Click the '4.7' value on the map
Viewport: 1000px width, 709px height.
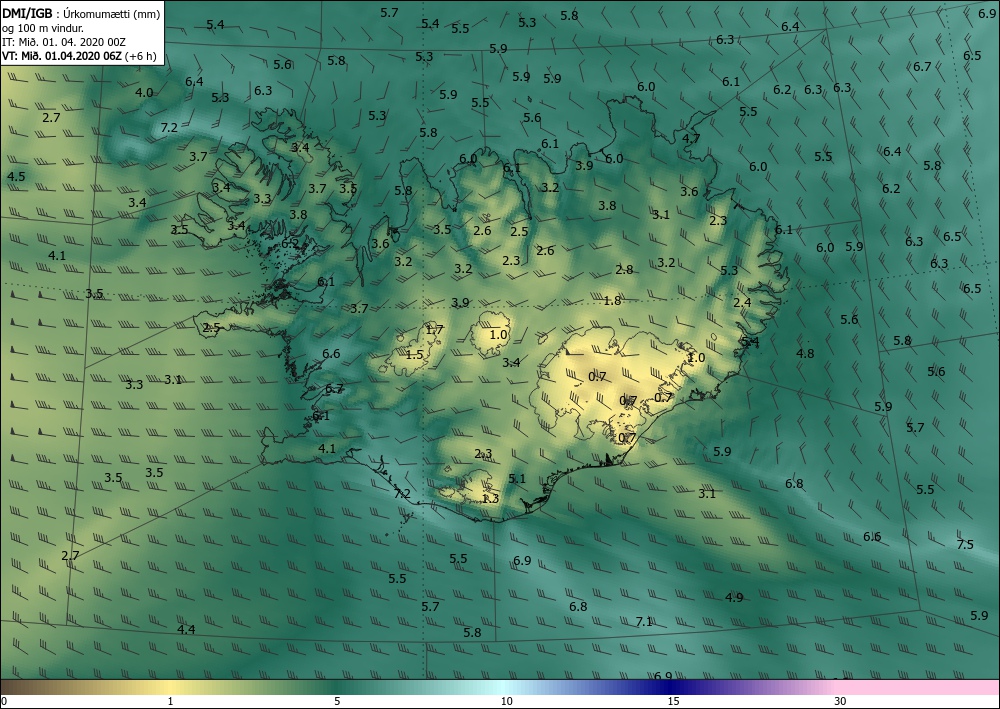coord(691,138)
